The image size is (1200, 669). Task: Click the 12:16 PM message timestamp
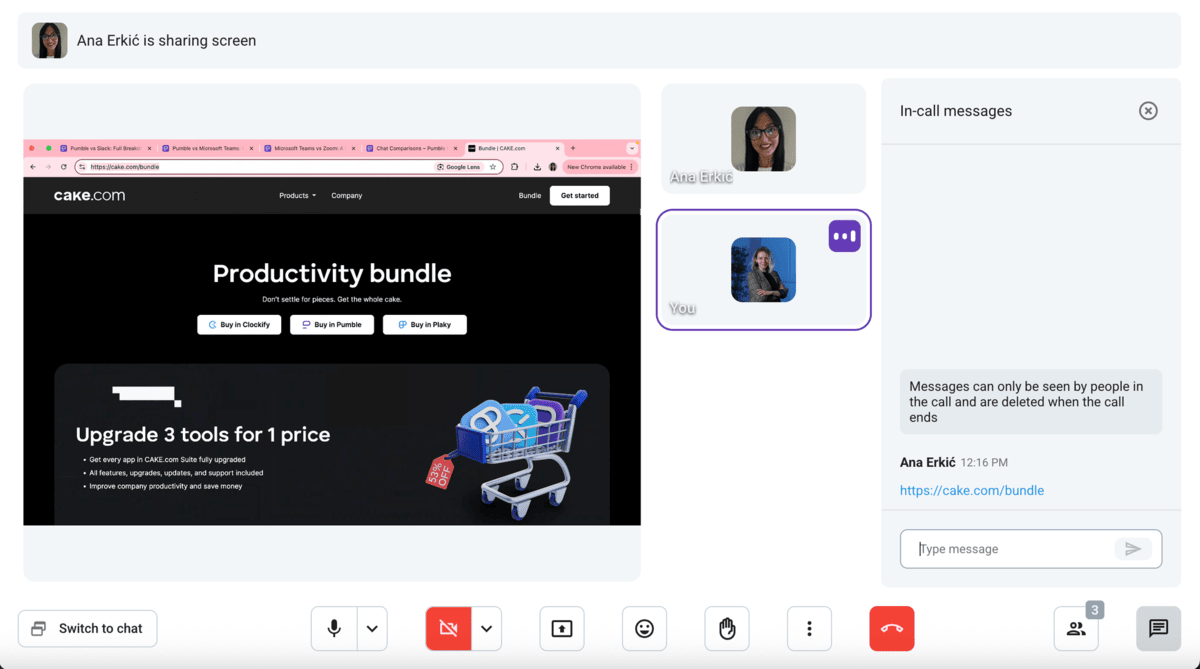pyautogui.click(x=984, y=463)
